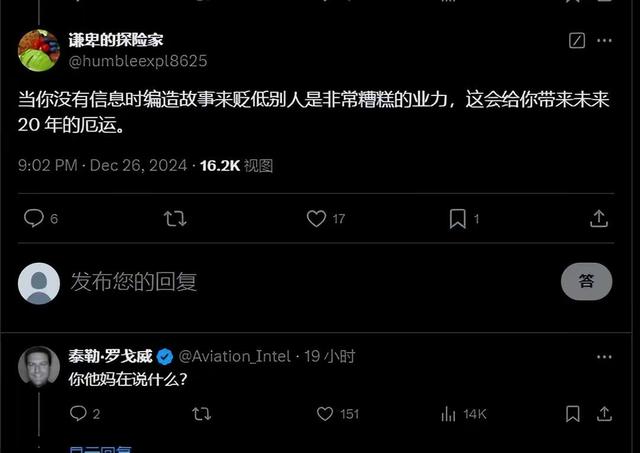Click the Grok slash icon on main post
This screenshot has height=453, width=640.
577,40
